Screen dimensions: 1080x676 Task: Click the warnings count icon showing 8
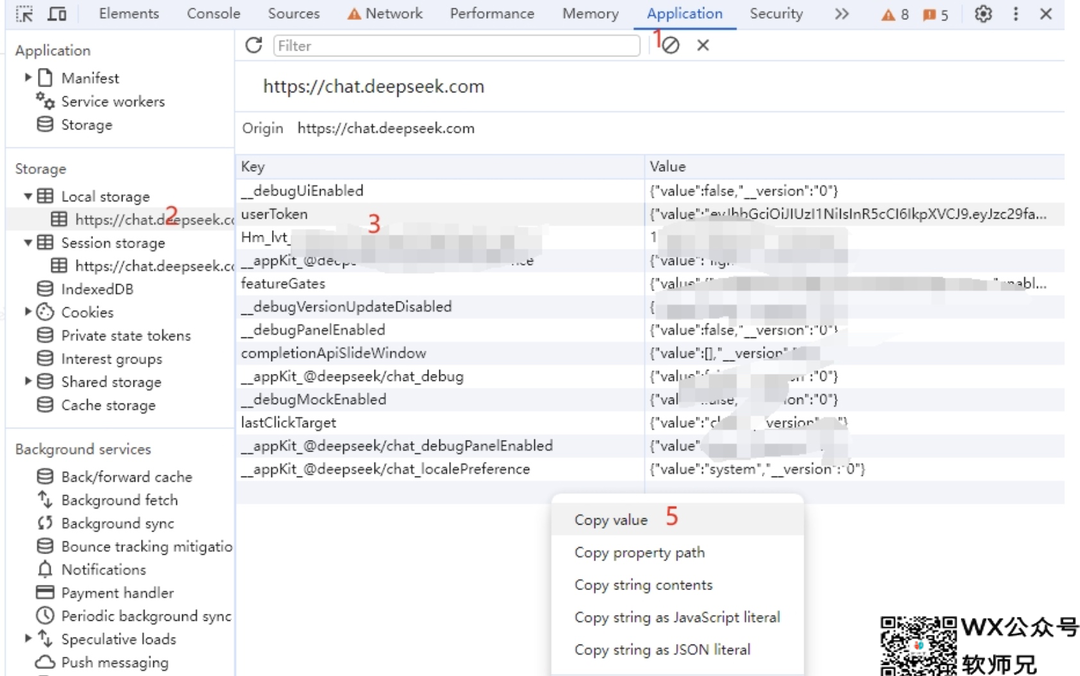tap(895, 14)
